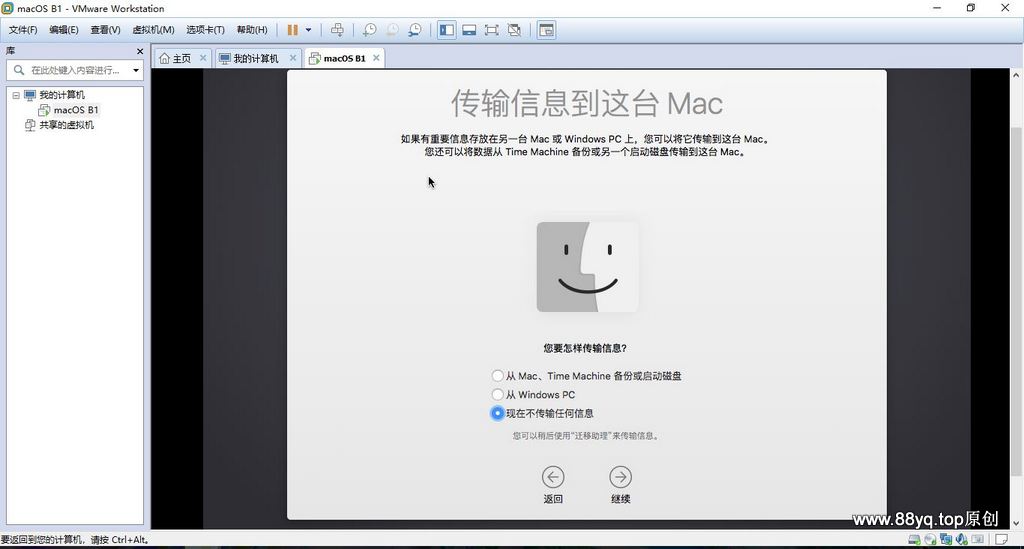The width and height of the screenshot is (1024, 549).
Task: Click the 迁移助理 hint text below options
Action: [586, 436]
